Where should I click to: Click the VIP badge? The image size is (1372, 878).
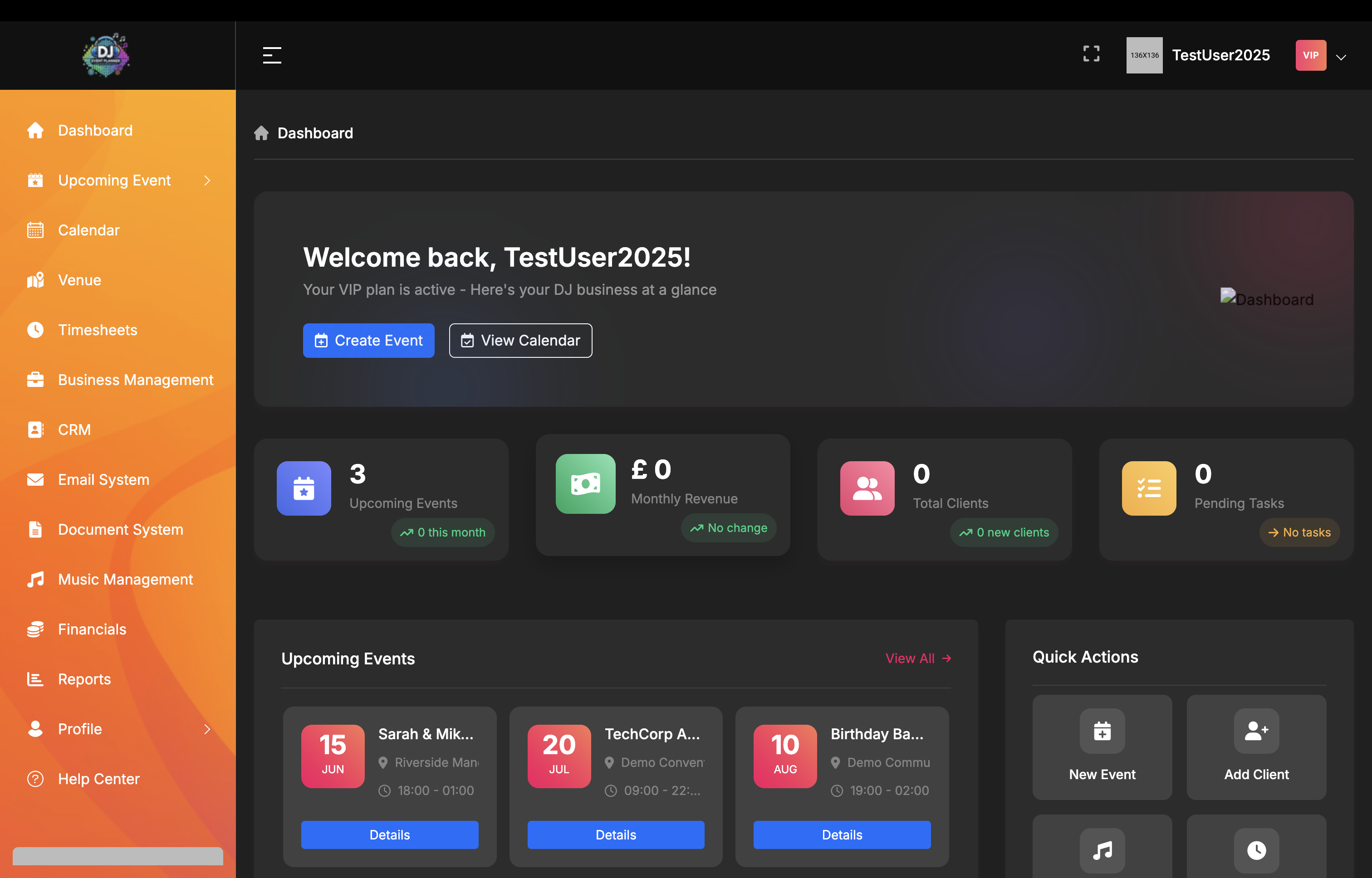pos(1310,55)
